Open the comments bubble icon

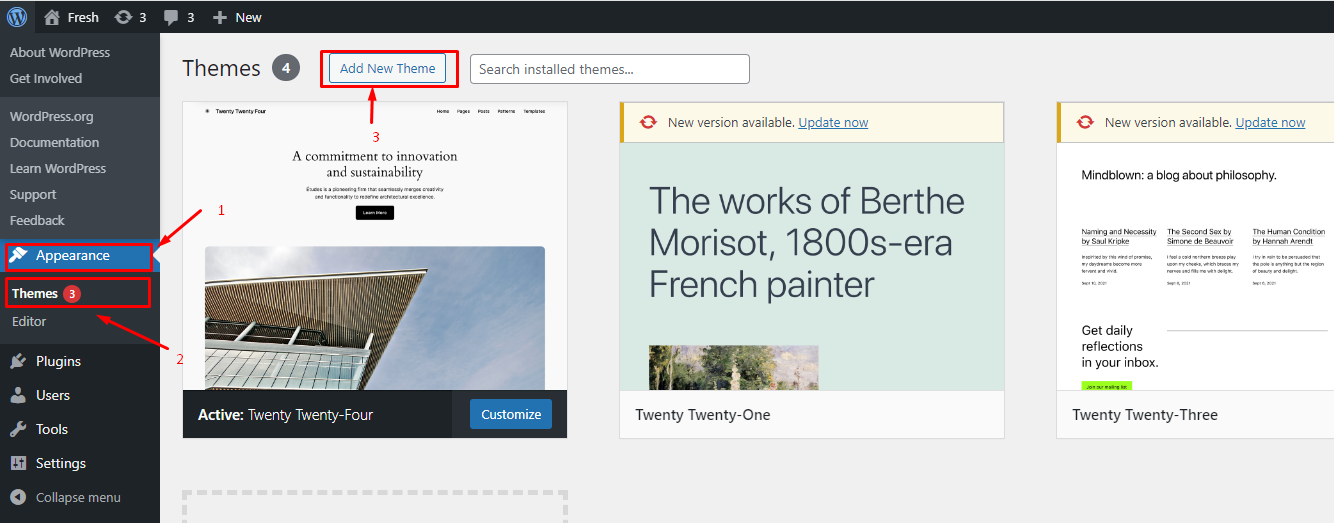click(x=172, y=17)
